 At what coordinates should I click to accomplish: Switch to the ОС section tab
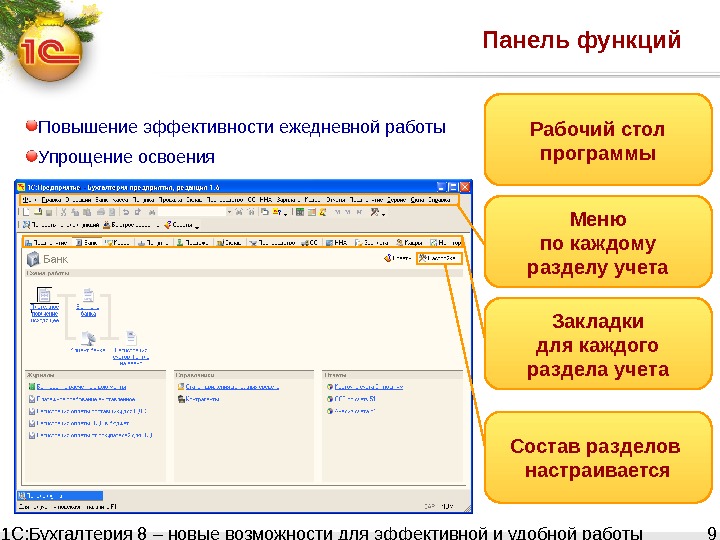[309, 242]
